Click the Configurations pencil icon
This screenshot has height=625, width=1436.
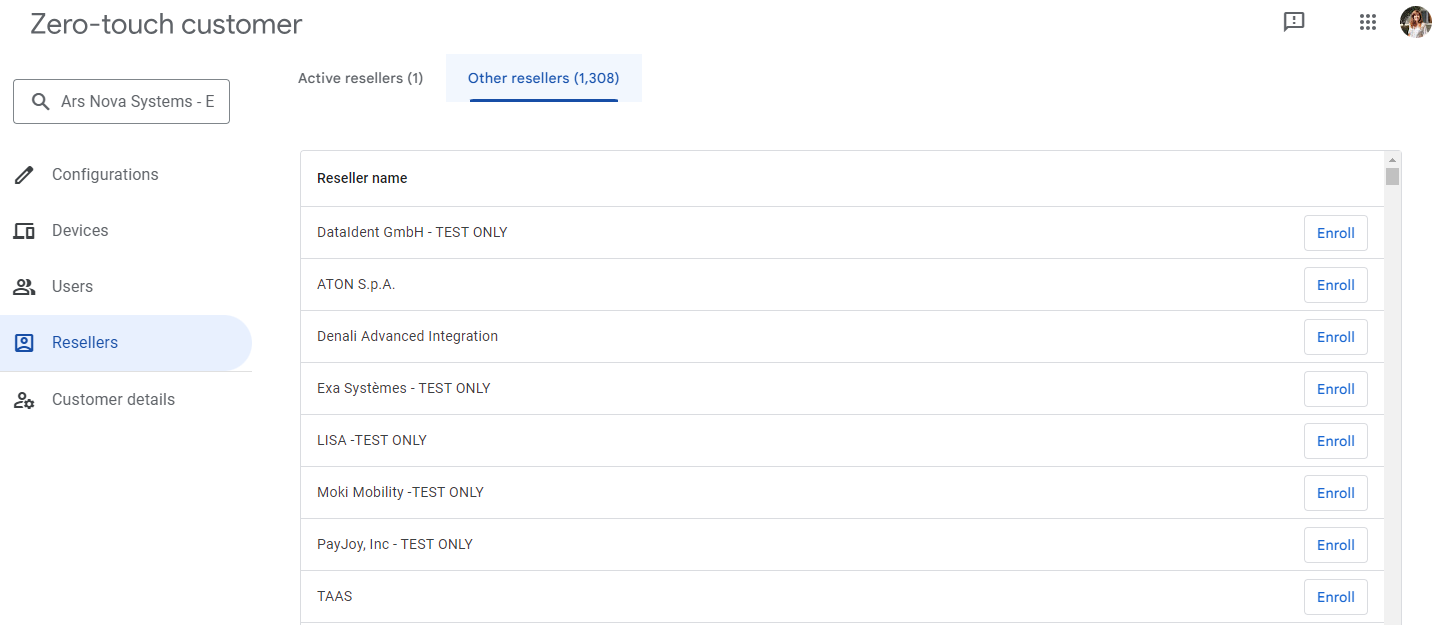pyautogui.click(x=24, y=175)
